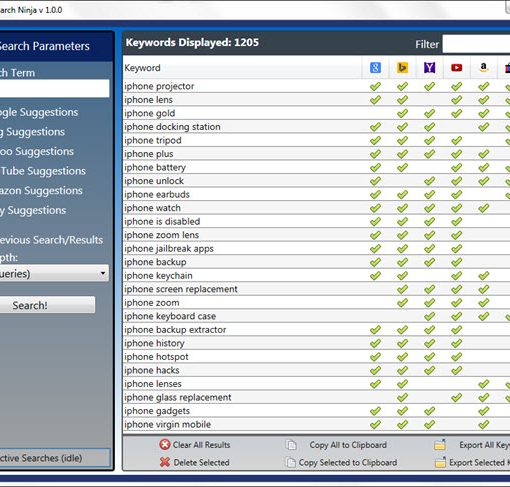The image size is (510, 487).
Task: Click Yahoo checkmark for iphone keyboard case
Action: (429, 316)
